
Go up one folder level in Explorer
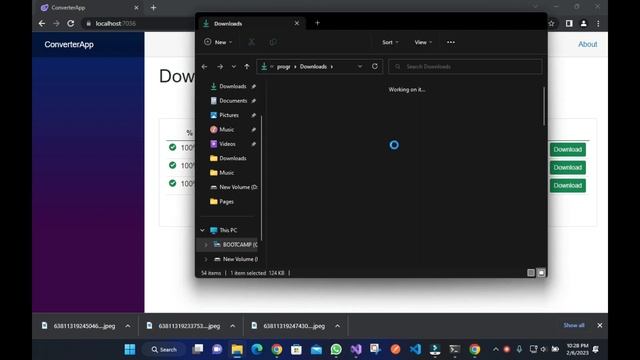247,67
